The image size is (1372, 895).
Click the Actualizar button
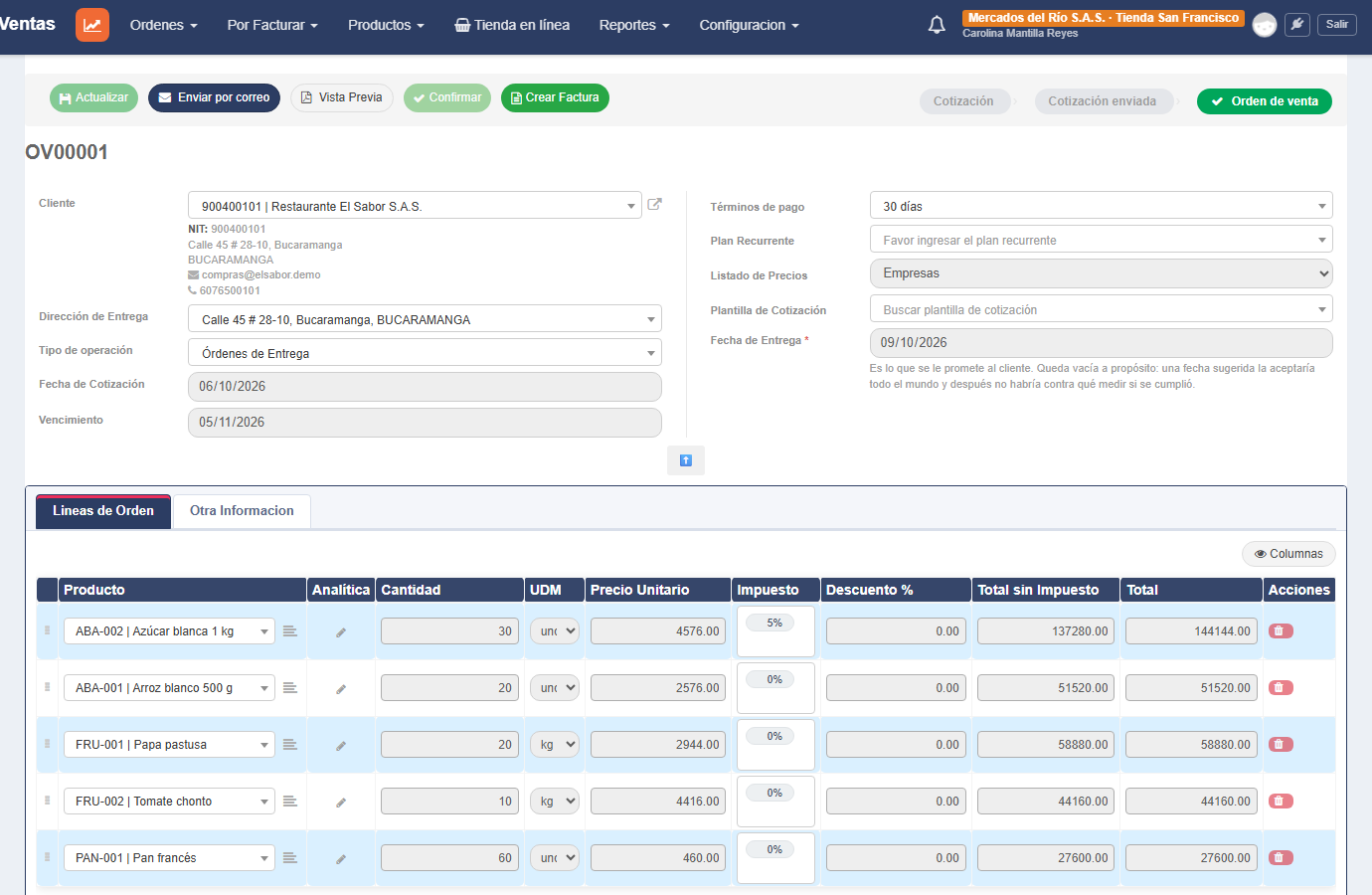pos(93,97)
